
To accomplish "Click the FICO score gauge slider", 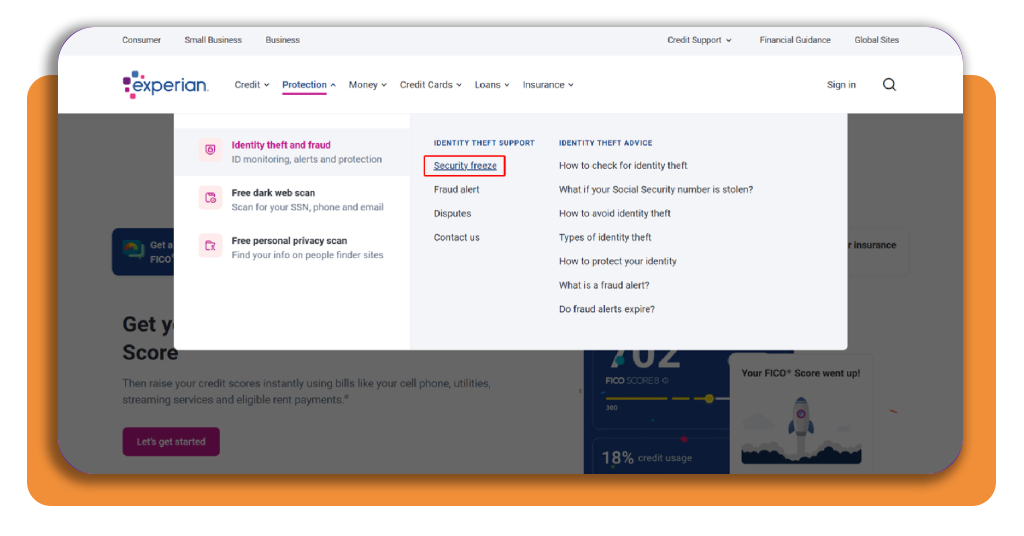I will (x=709, y=398).
